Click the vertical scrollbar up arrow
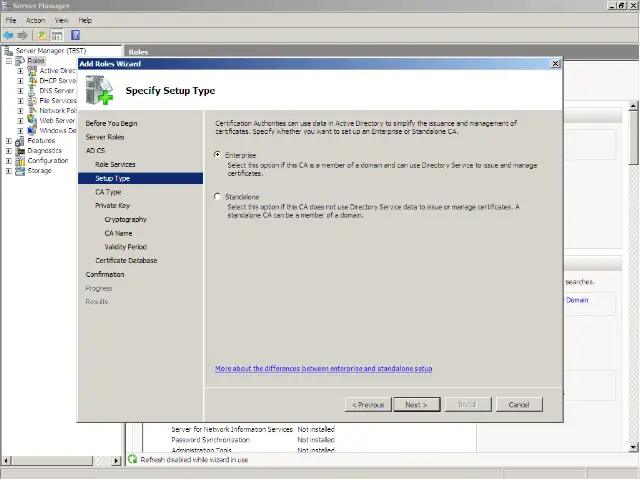The image size is (640, 480). [x=633, y=106]
